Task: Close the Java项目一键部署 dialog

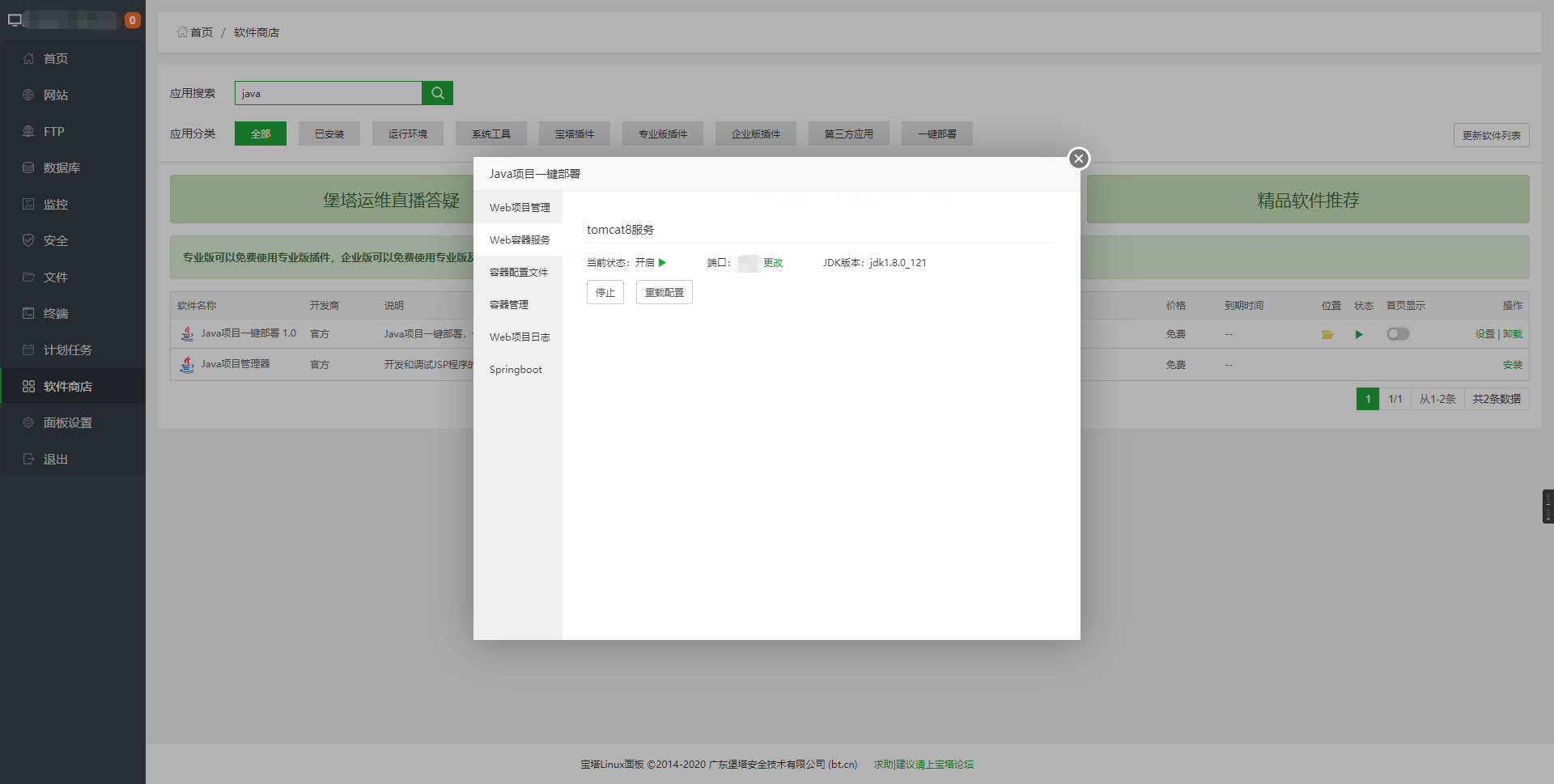Action: [x=1078, y=159]
